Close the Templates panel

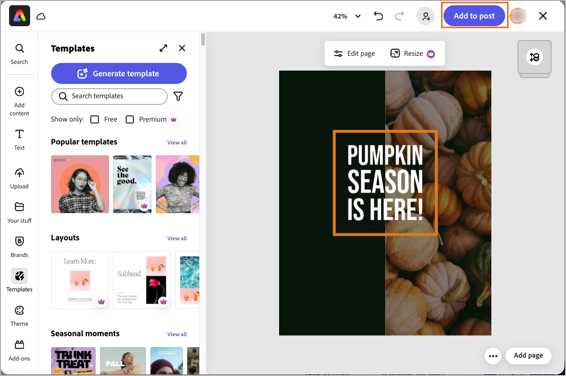pyautogui.click(x=182, y=48)
